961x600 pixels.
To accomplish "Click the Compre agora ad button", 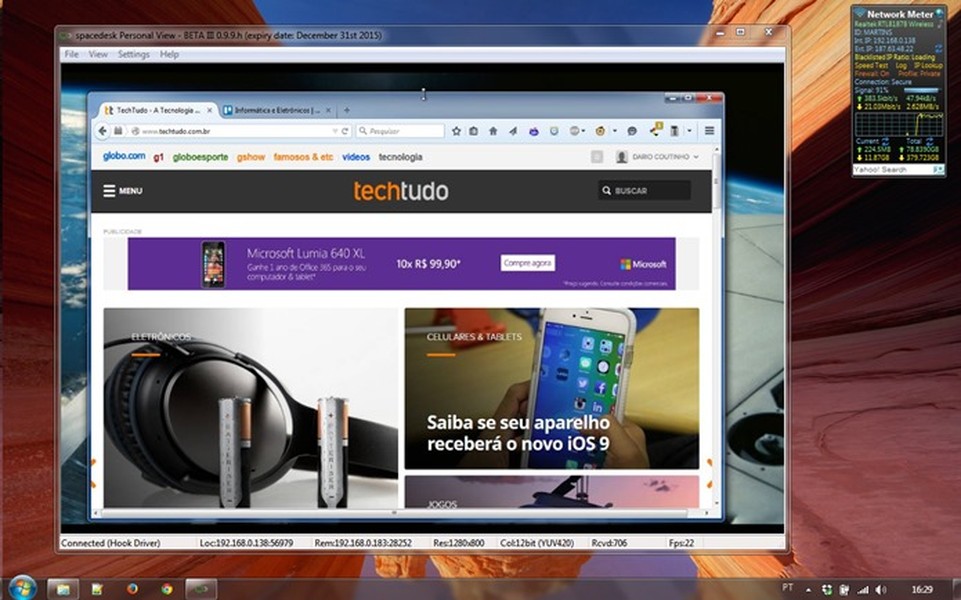I will pyautogui.click(x=527, y=263).
